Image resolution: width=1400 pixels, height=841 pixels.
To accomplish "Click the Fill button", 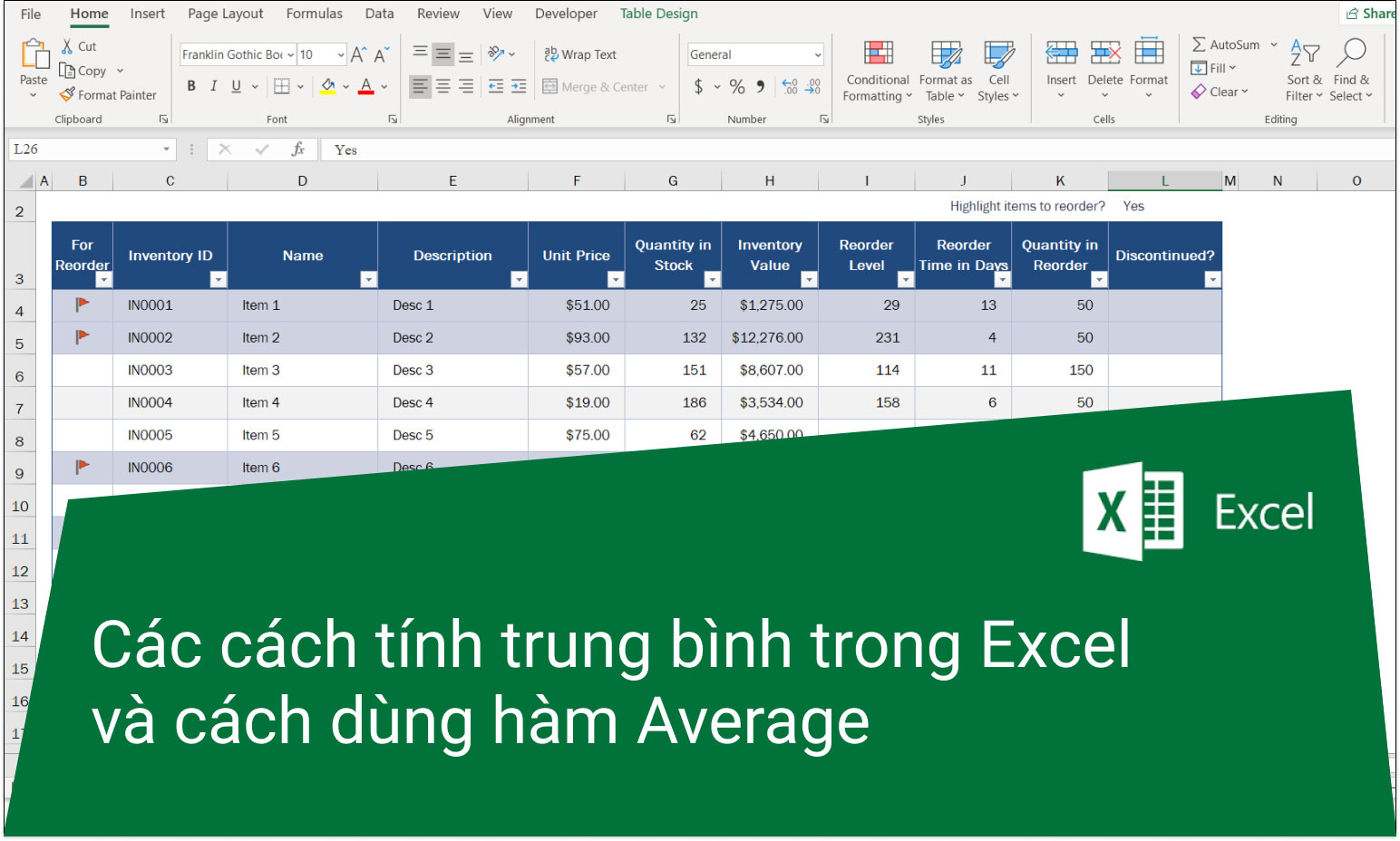I will pos(1213,68).
